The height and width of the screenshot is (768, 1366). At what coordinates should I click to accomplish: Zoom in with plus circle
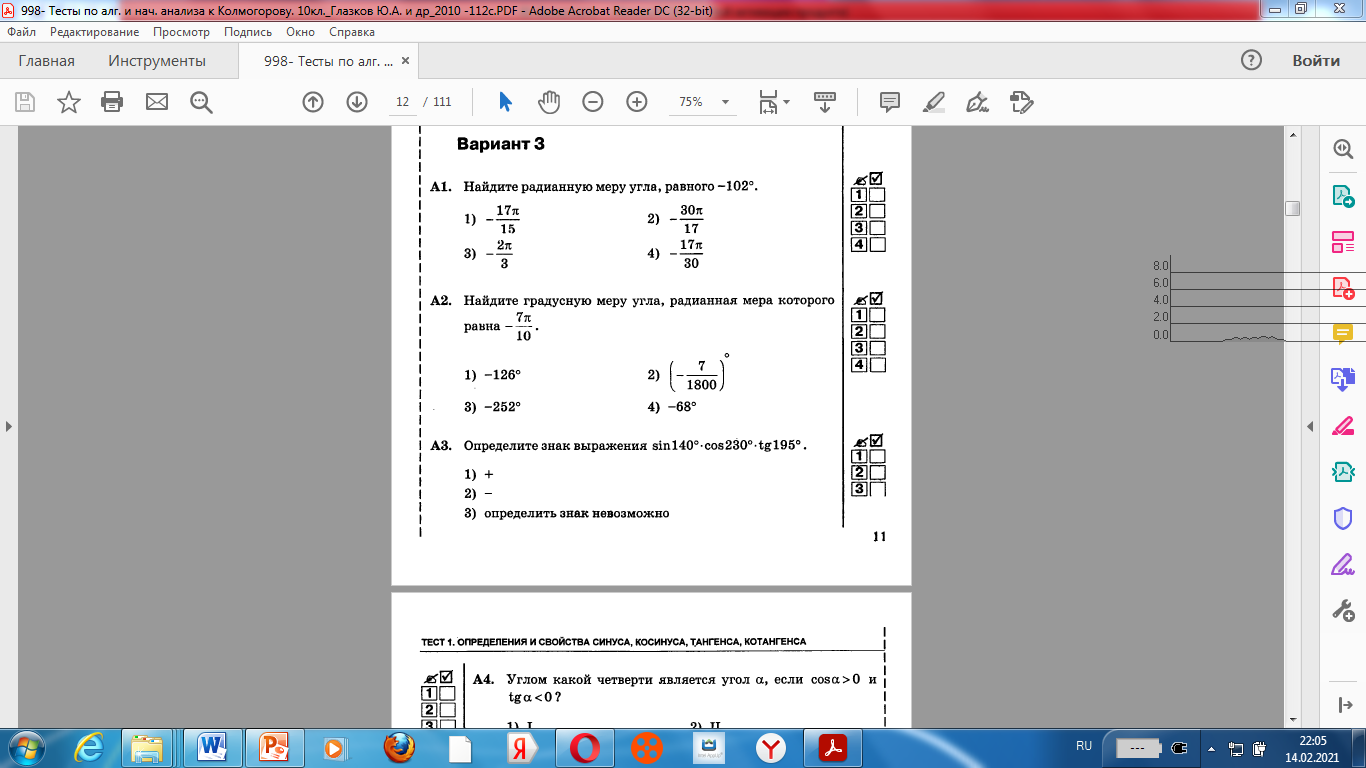coord(637,102)
